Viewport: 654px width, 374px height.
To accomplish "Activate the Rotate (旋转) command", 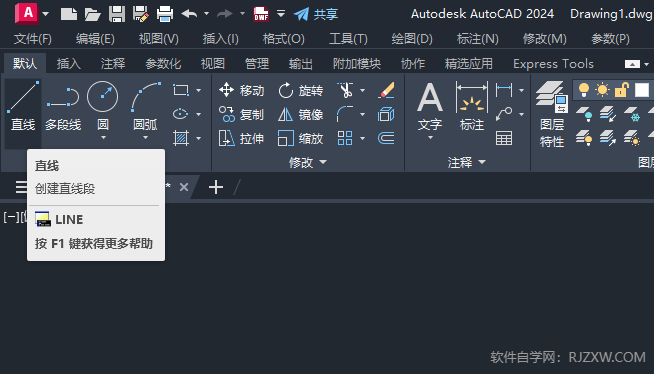I will pyautogui.click(x=300, y=90).
